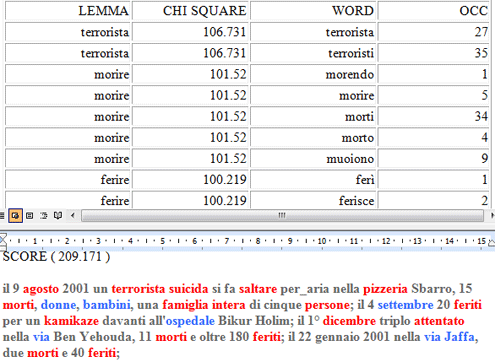Click the red word 'pizzeria'

[x=385, y=289]
